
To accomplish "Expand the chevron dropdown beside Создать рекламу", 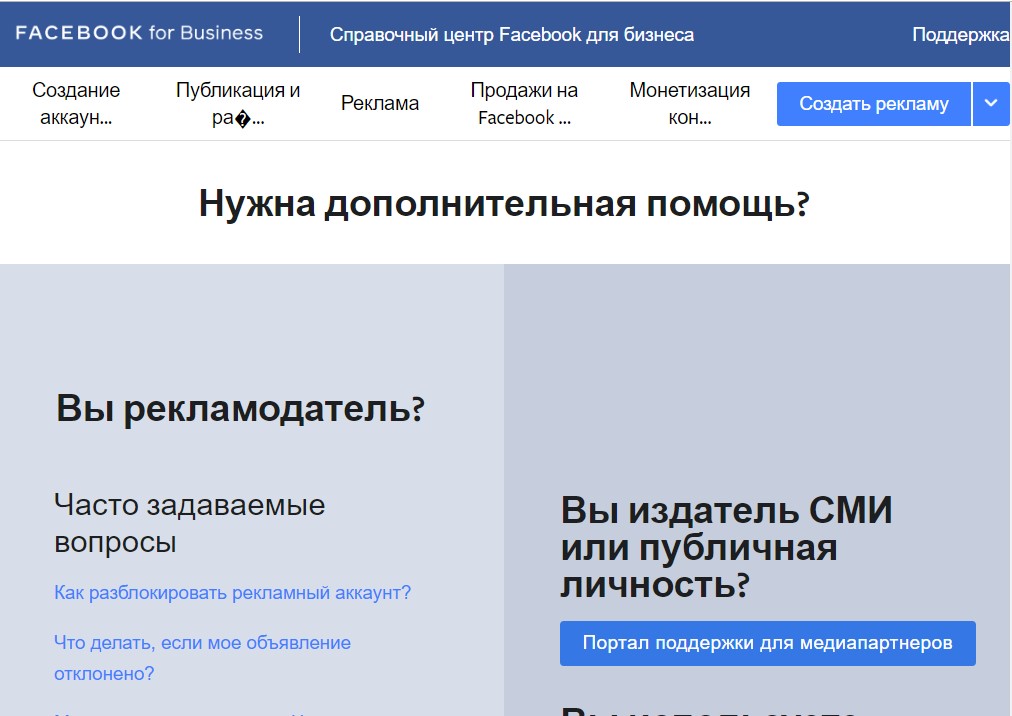I will tap(991, 104).
